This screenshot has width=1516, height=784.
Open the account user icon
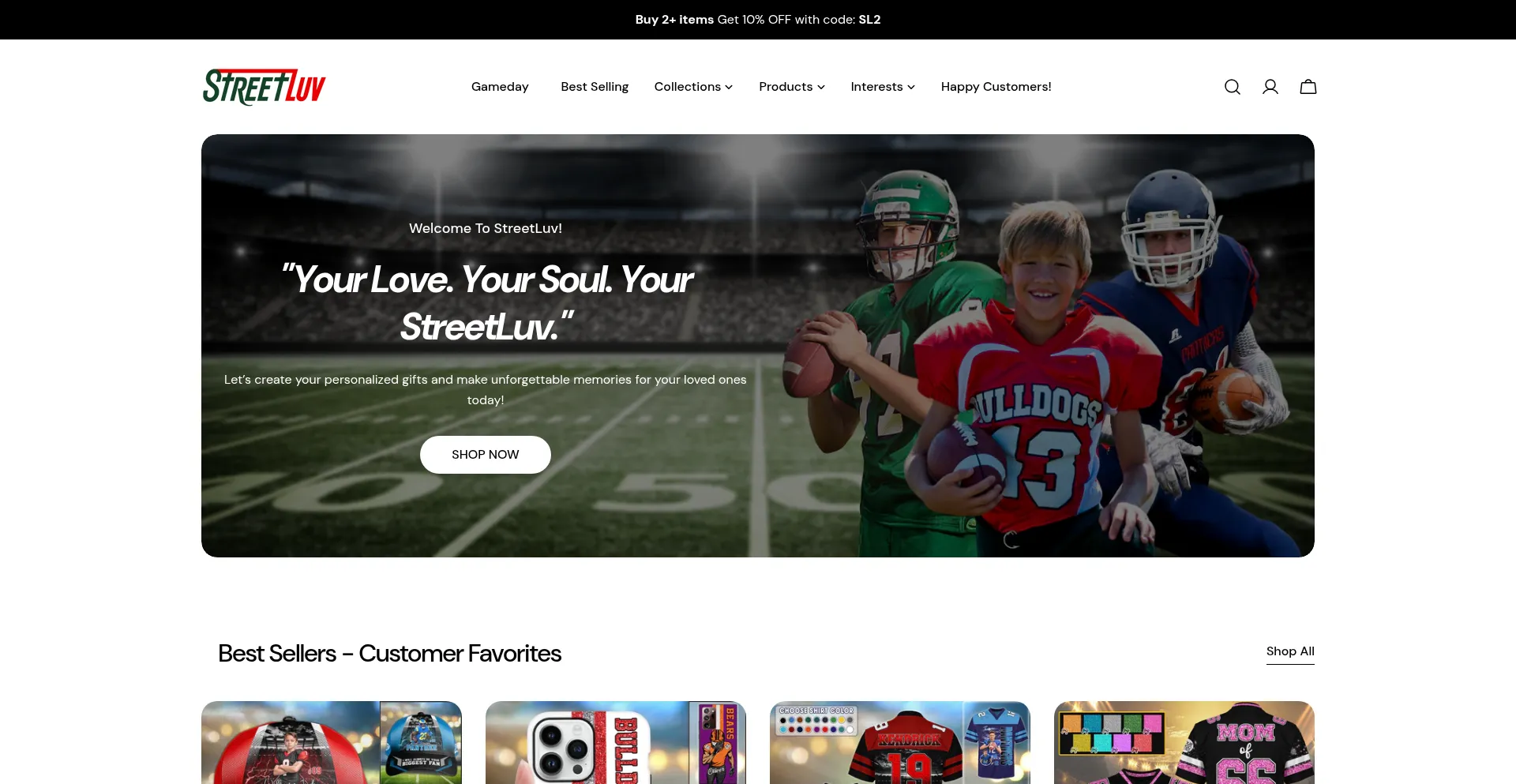pos(1270,87)
